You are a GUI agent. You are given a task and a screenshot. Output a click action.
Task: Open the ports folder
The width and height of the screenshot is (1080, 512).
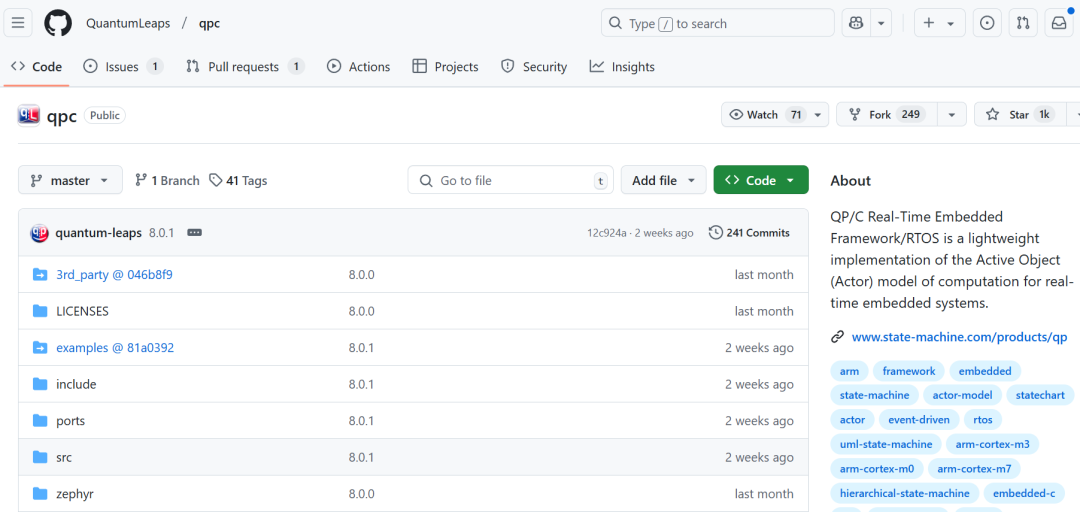click(71, 421)
